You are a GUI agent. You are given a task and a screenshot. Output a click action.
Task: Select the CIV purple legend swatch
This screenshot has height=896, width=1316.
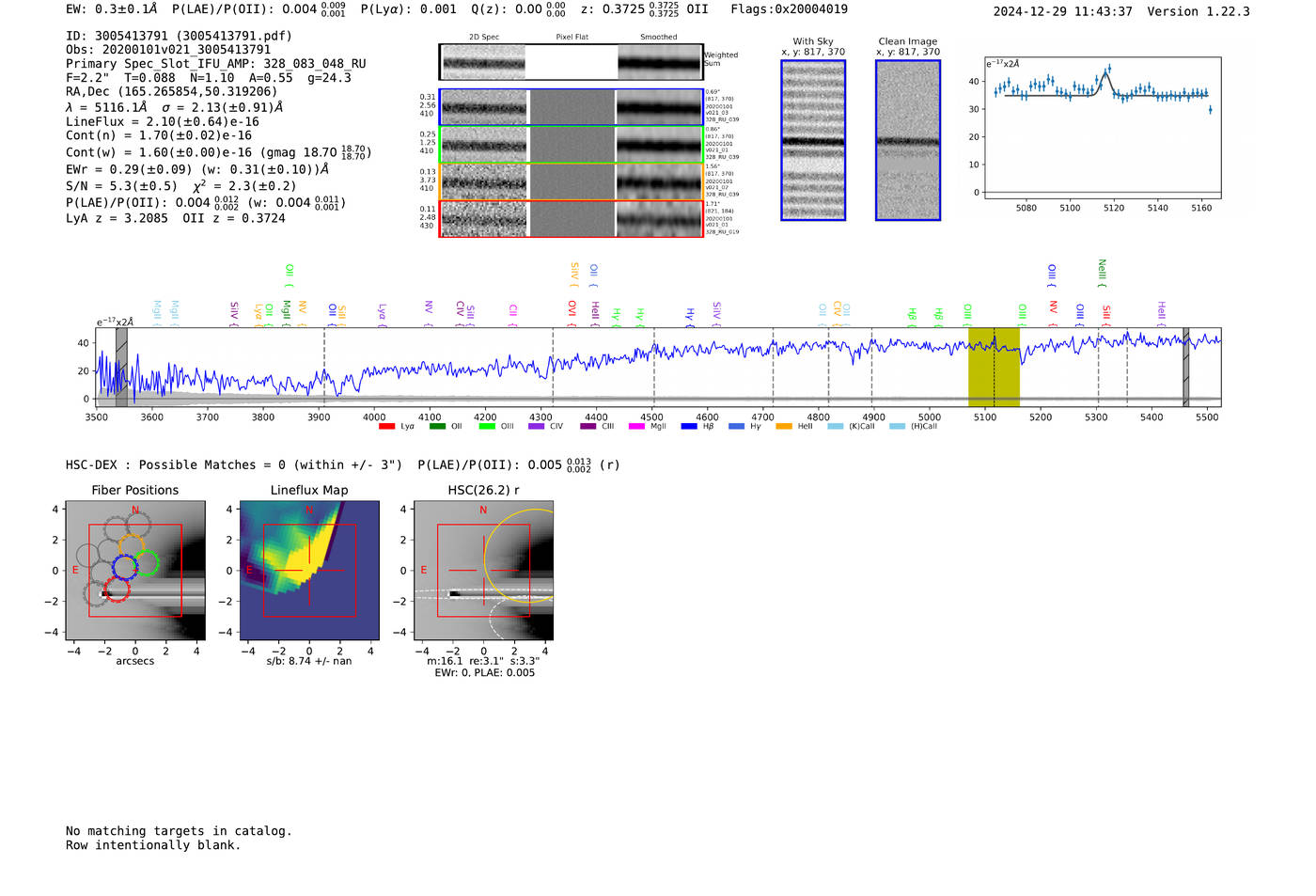(x=536, y=426)
